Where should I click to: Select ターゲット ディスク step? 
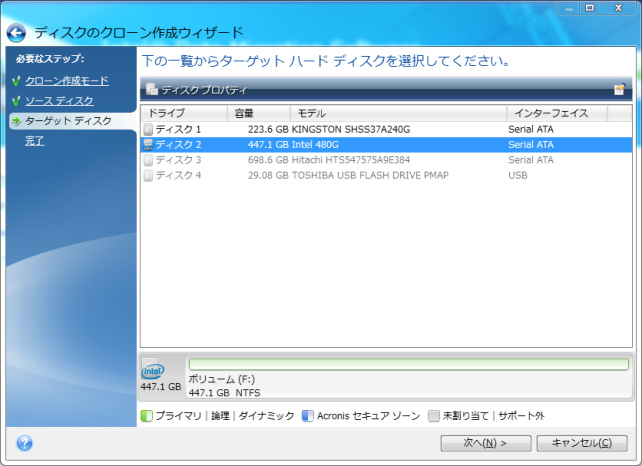tap(68, 121)
